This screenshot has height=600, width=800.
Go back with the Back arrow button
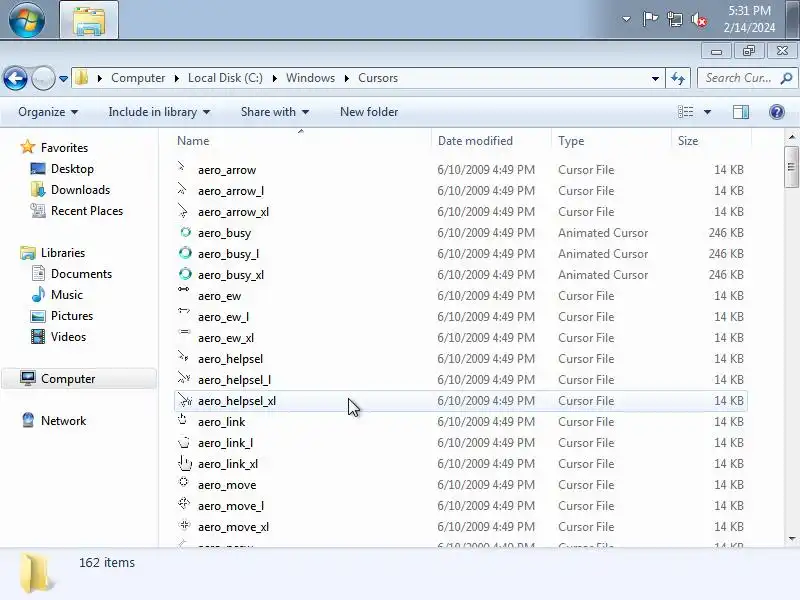(x=15, y=79)
